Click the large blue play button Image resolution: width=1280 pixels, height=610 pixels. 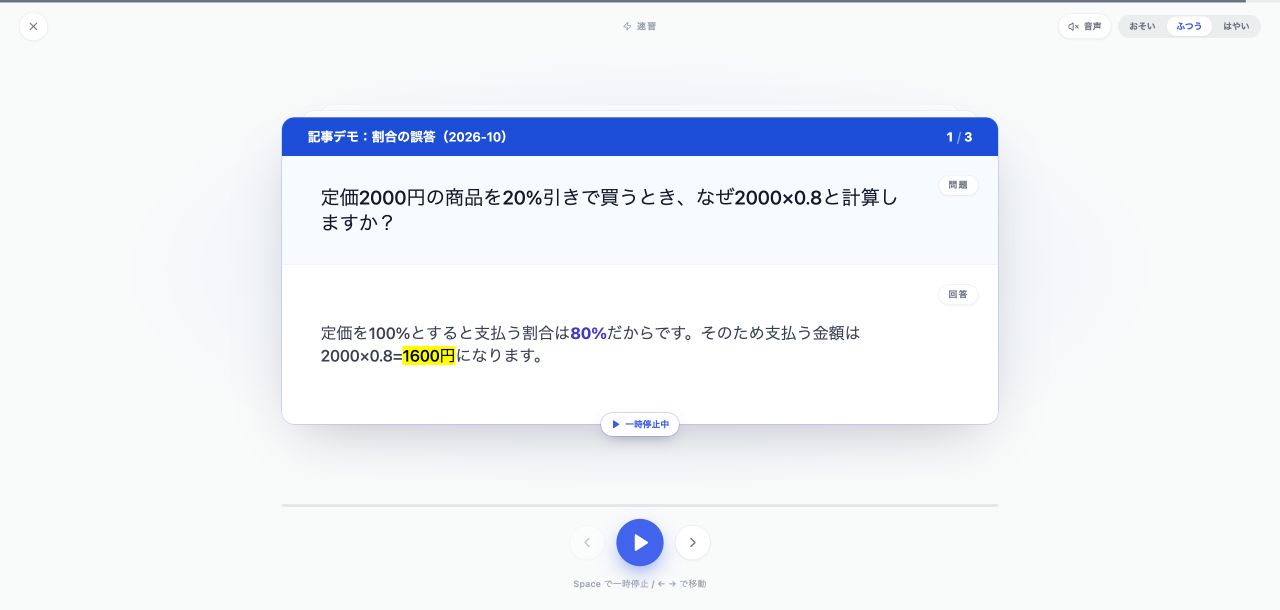coord(640,543)
